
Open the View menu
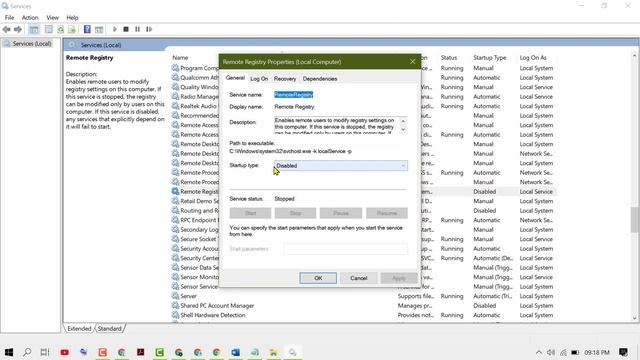(52, 18)
